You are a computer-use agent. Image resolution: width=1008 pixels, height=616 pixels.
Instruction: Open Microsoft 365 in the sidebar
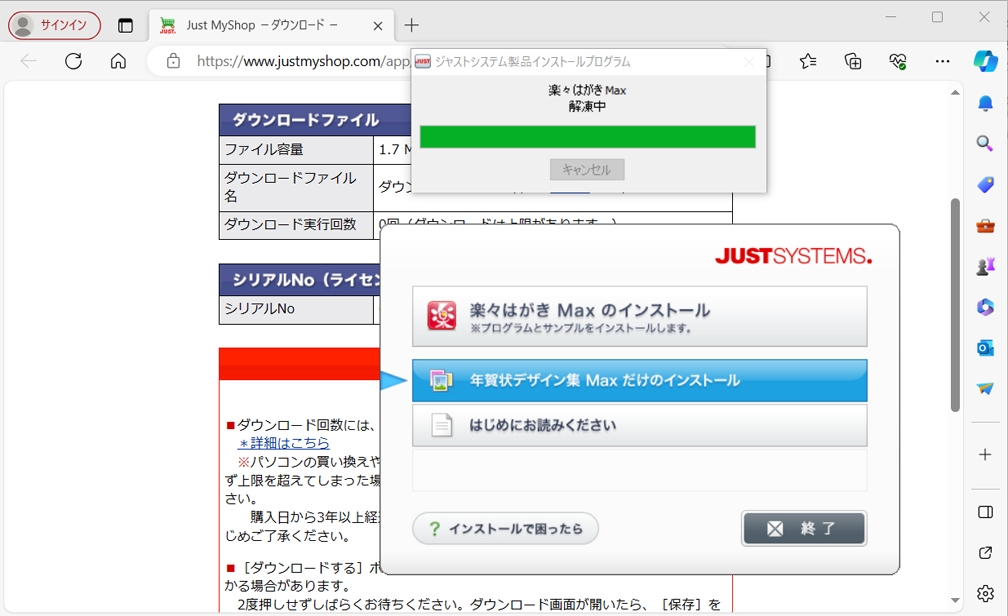pyautogui.click(x=986, y=307)
